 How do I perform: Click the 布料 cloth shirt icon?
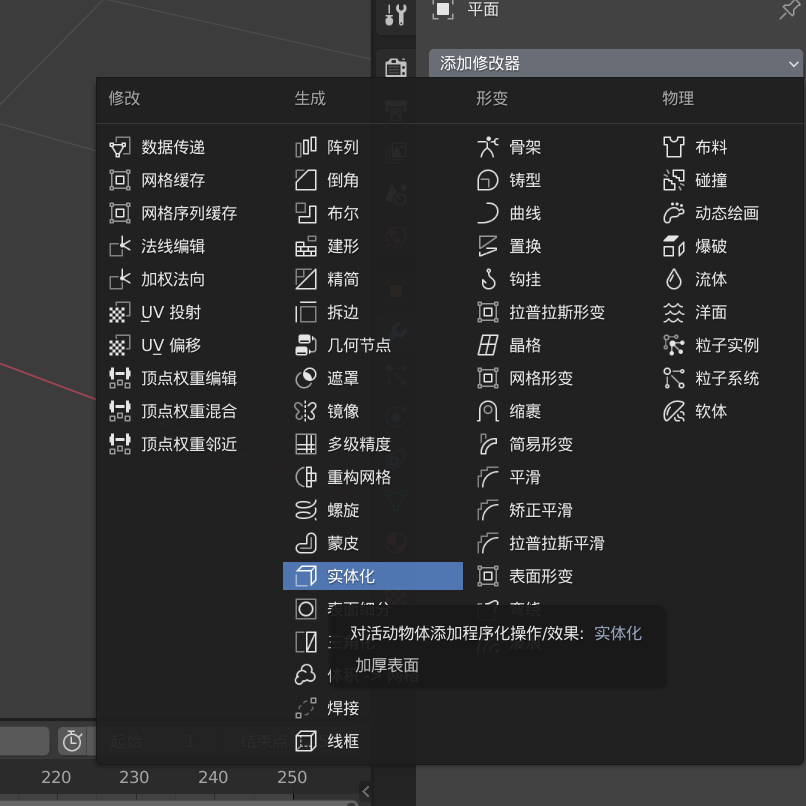click(674, 148)
